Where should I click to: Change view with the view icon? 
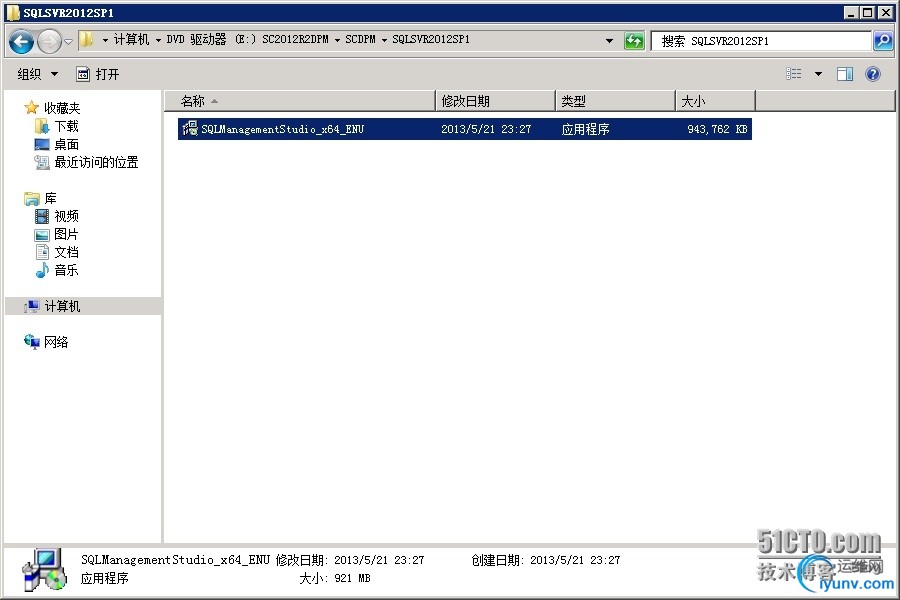point(794,73)
